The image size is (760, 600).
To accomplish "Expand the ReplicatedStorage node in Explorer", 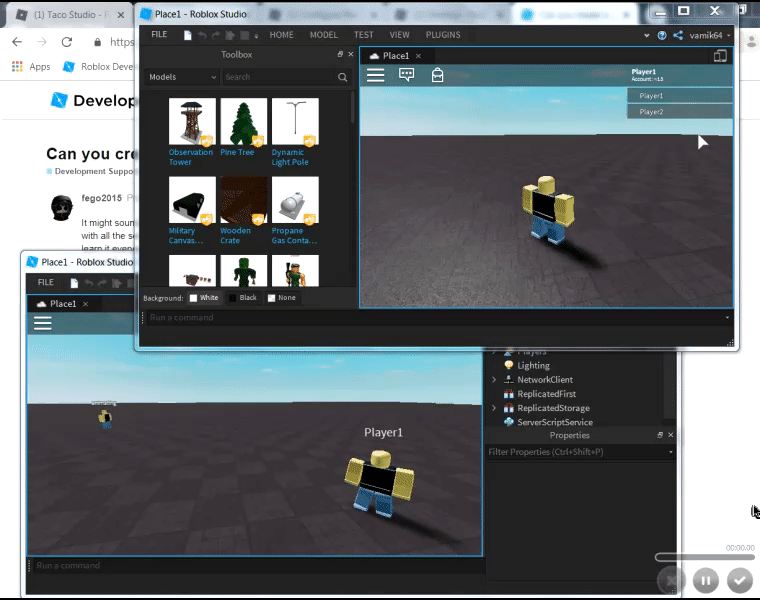I will pyautogui.click(x=494, y=408).
